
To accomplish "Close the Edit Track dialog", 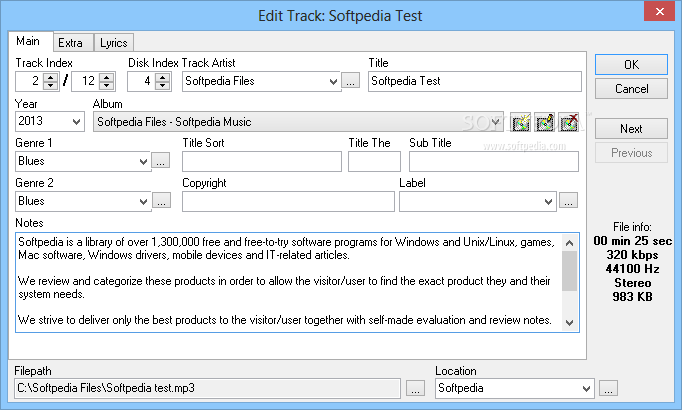I will 659,11.
